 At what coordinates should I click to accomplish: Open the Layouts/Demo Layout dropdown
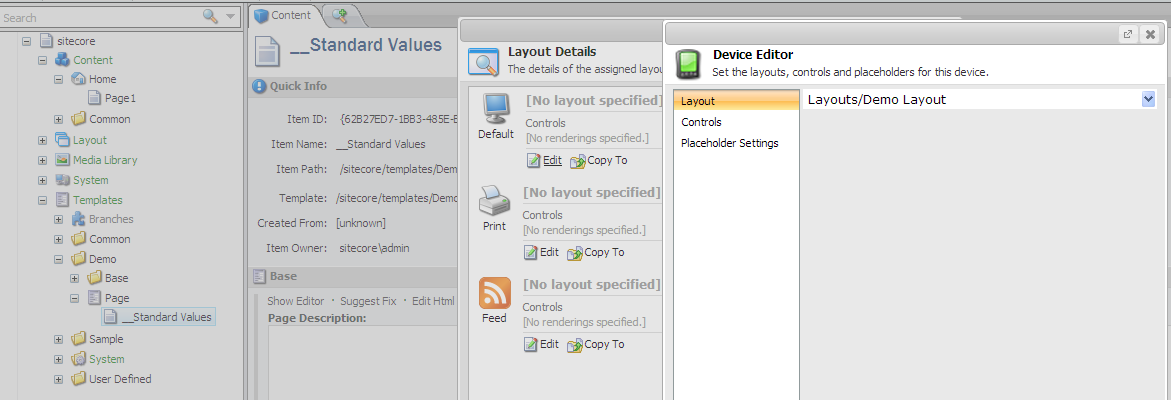click(1149, 99)
